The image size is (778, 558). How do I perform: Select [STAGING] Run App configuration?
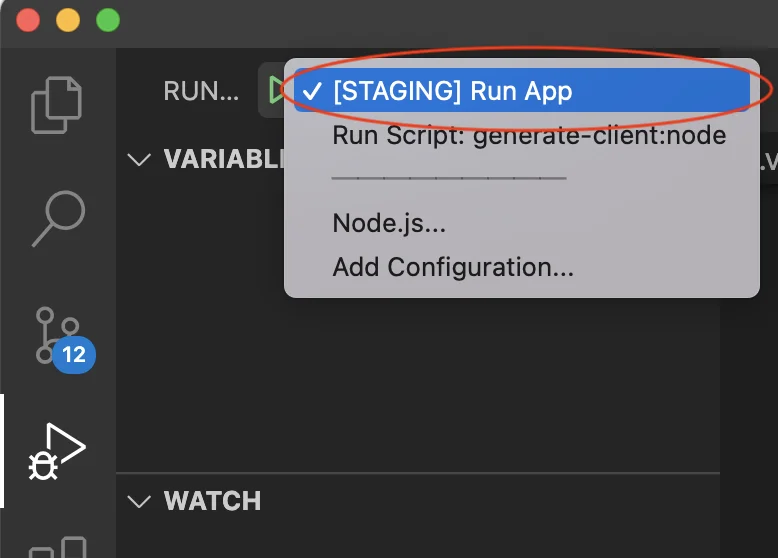[x=521, y=91]
